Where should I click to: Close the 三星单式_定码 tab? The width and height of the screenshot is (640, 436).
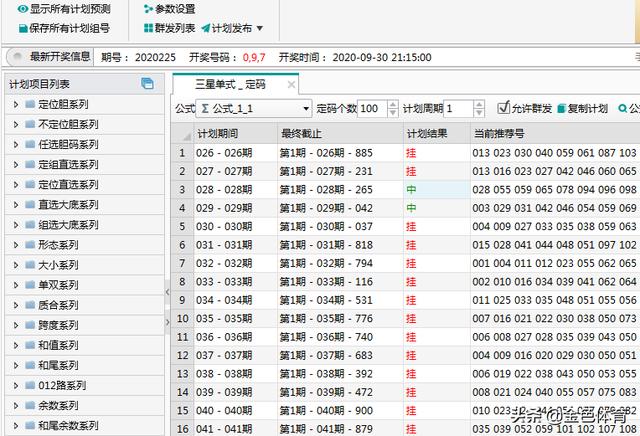click(x=290, y=85)
